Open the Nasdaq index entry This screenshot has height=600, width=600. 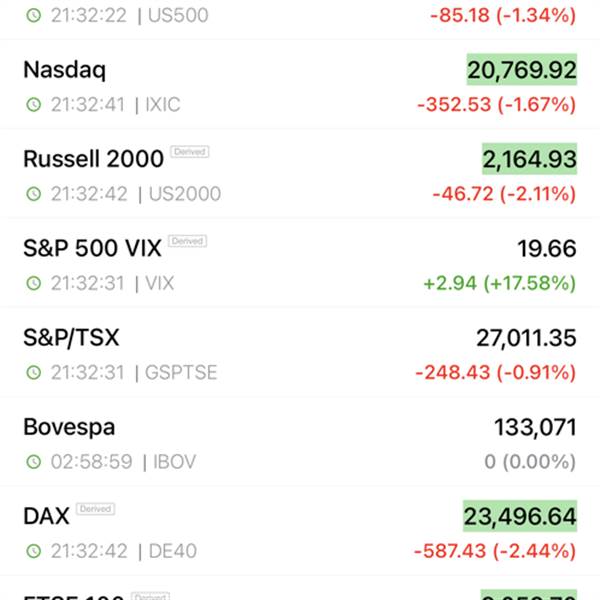[x=300, y=84]
